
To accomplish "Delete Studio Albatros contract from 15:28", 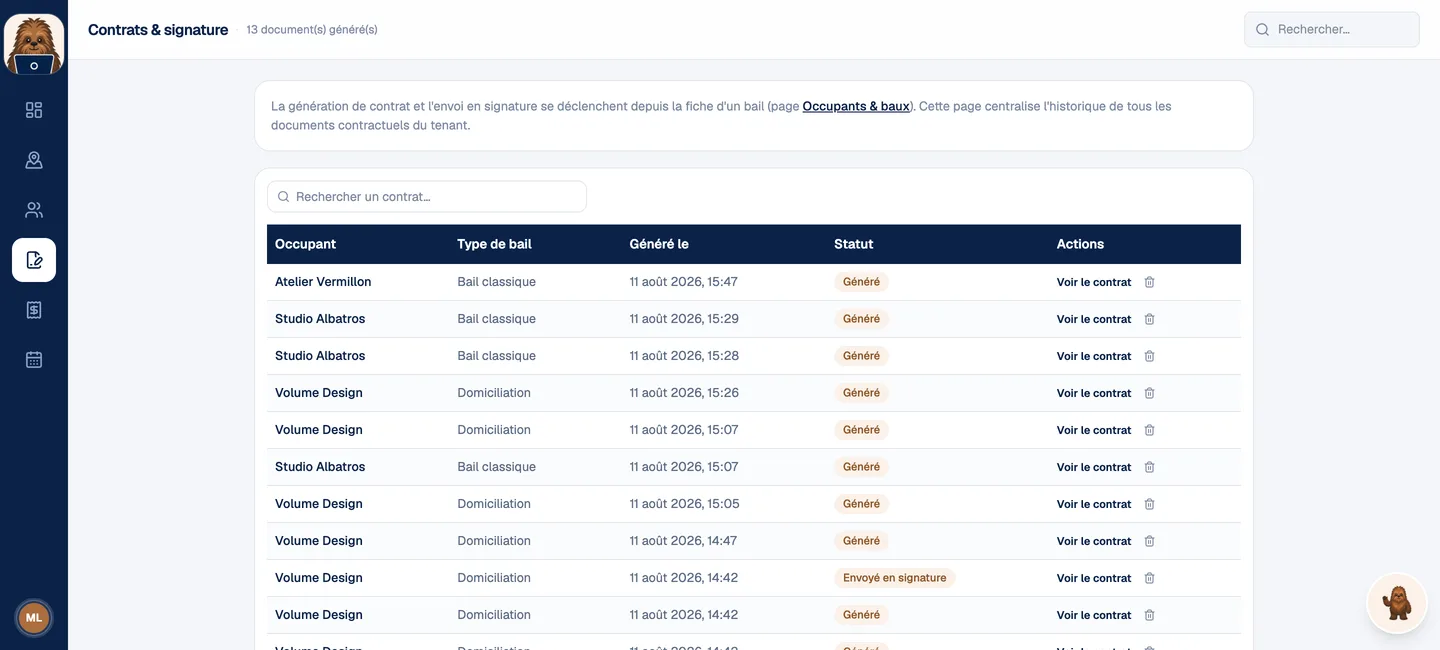I will pyautogui.click(x=1149, y=356).
